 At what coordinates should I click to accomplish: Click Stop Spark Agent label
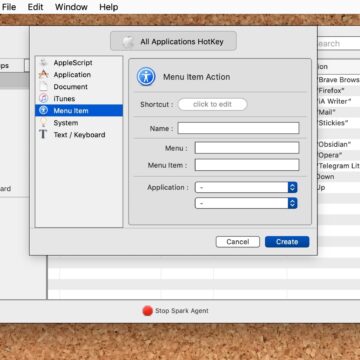coord(182,311)
